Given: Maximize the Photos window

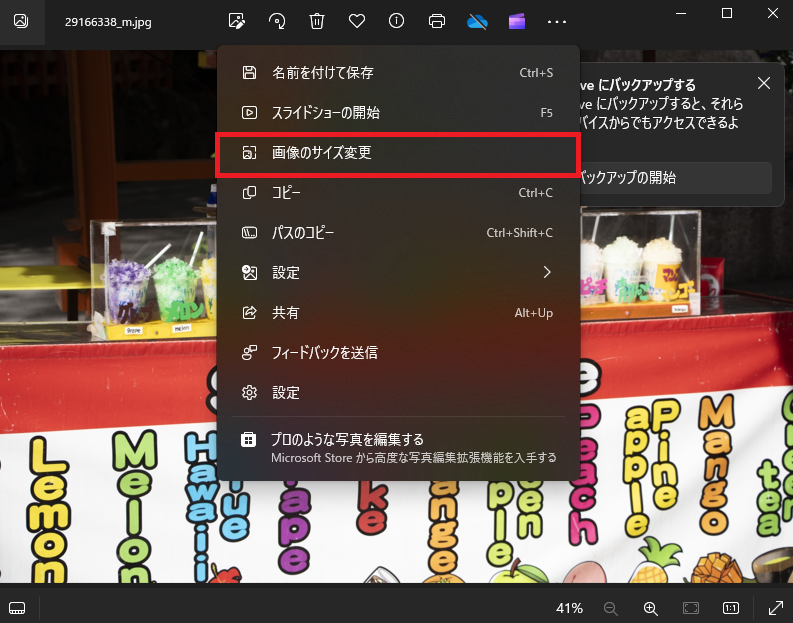Looking at the screenshot, I should tap(727, 13).
